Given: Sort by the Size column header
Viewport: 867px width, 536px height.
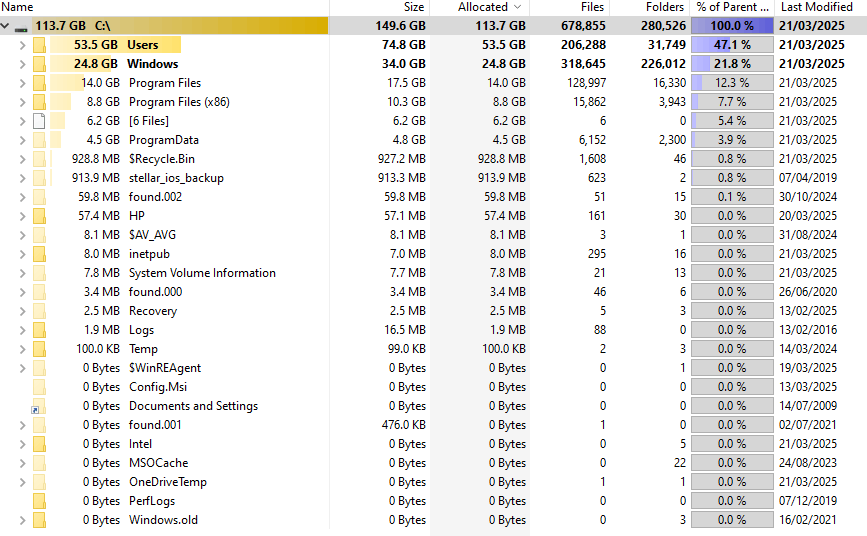Looking at the screenshot, I should tap(379, 7).
